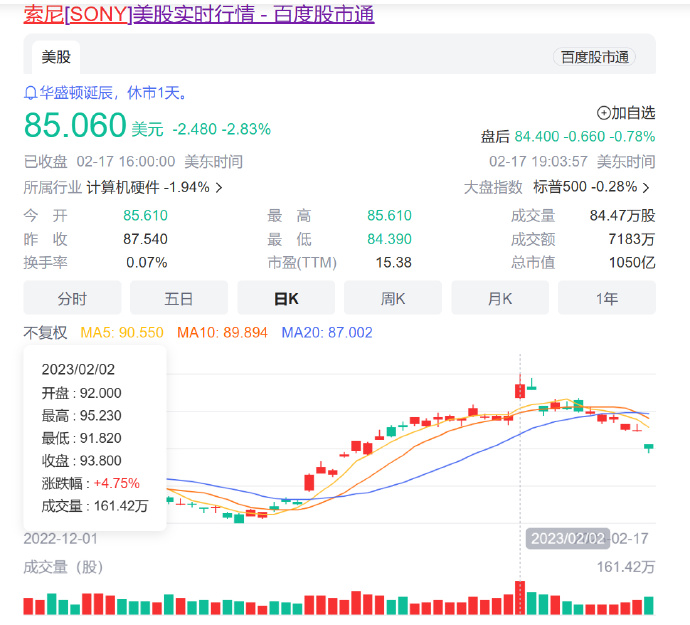The width and height of the screenshot is (690, 625).
Task: Click the 换手率 value 0.07%
Action: point(147,263)
